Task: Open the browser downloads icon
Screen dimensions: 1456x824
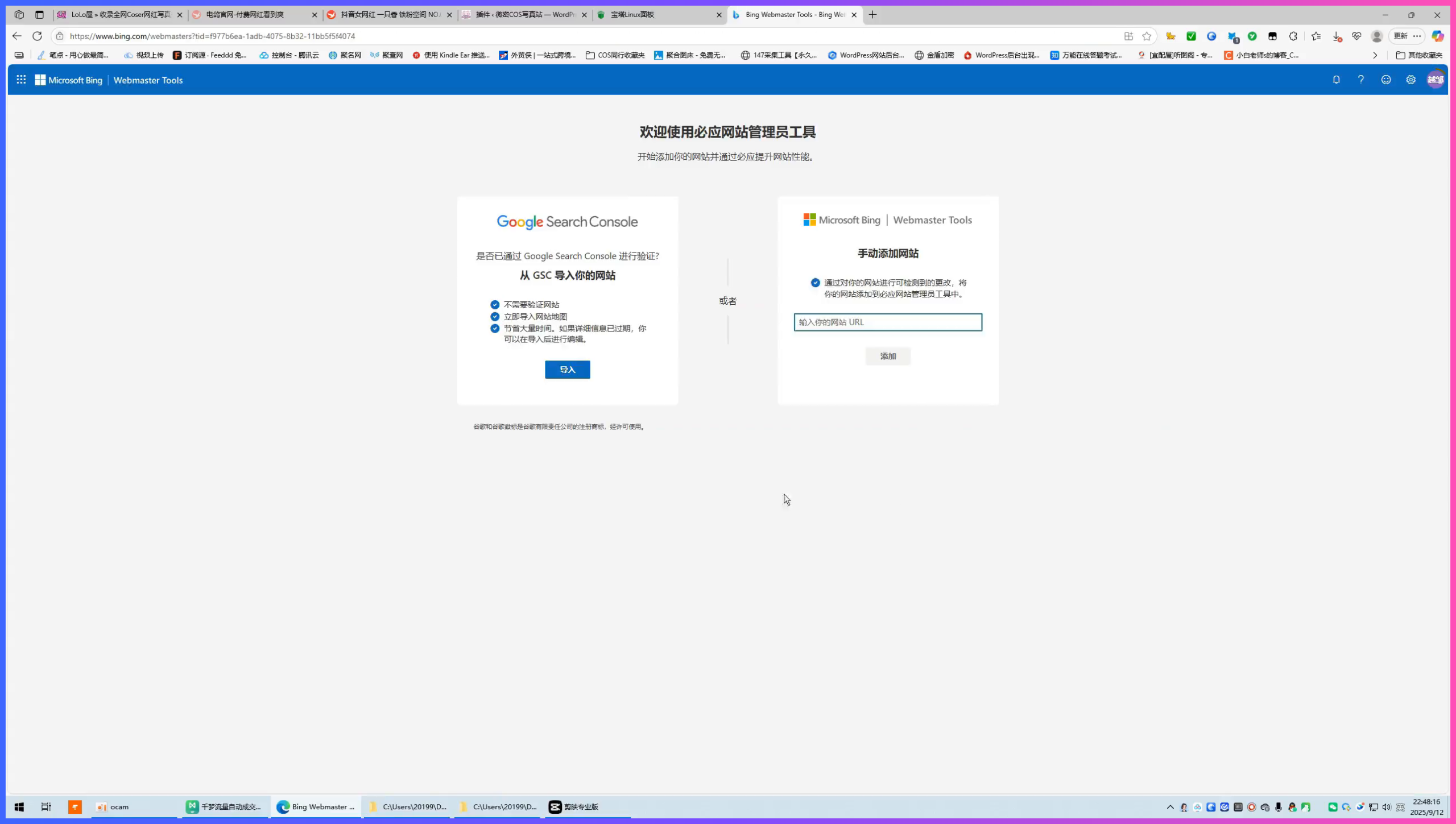Action: [x=1337, y=36]
